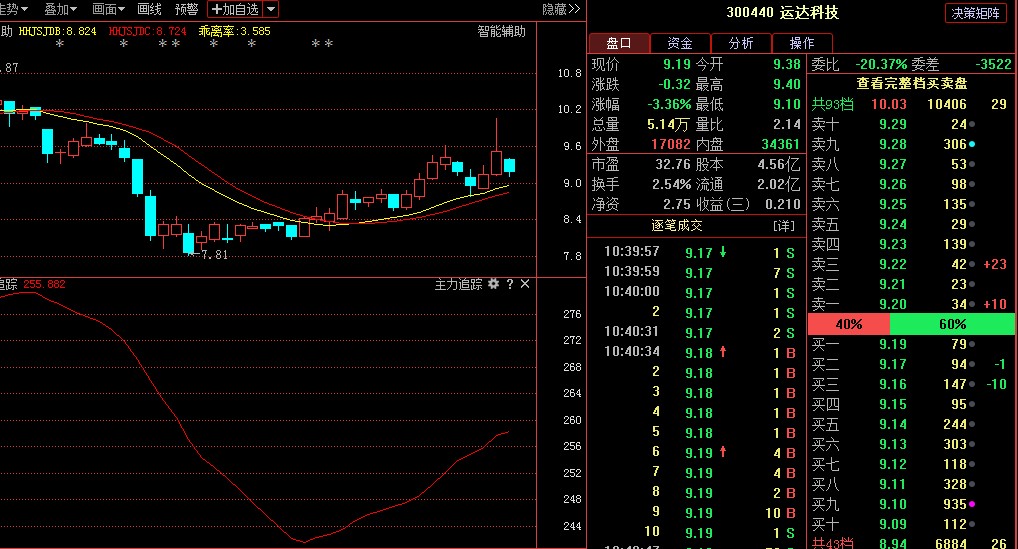Screen dimensions: 1018x549
Task: Collapse side panel with 隐藏>> button
Action: [x=560, y=9]
